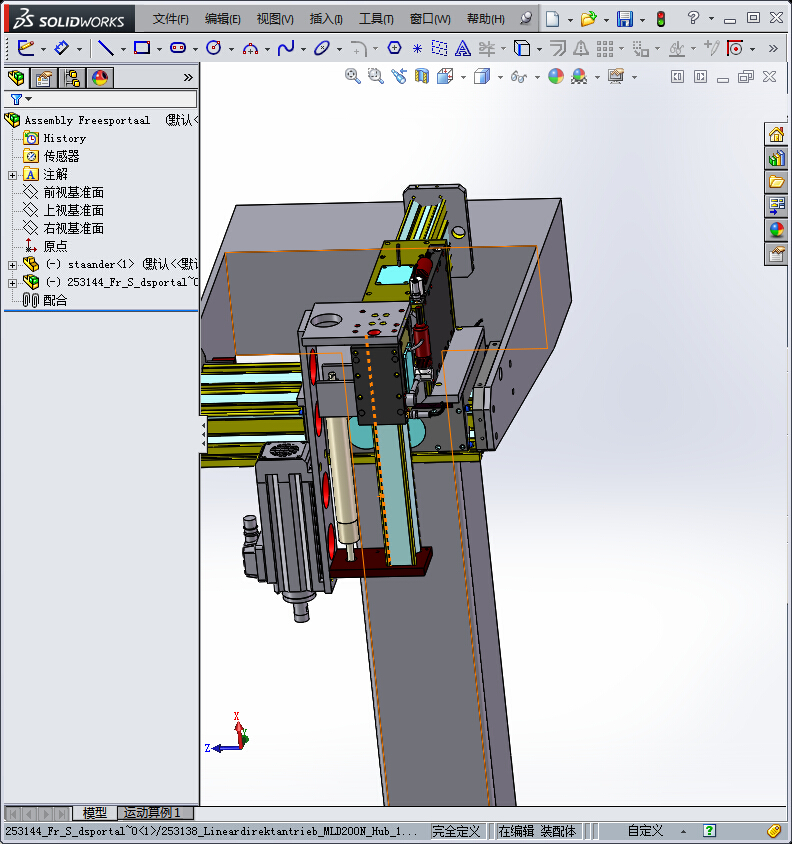This screenshot has height=844, width=792.
Task: Open the PropertyManager panel tab
Action: 43,78
